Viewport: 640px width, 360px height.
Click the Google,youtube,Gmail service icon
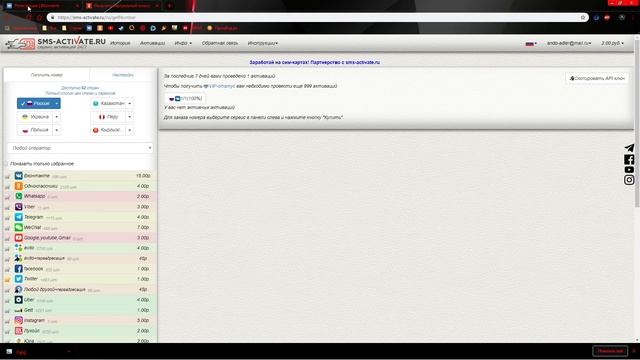(18, 238)
